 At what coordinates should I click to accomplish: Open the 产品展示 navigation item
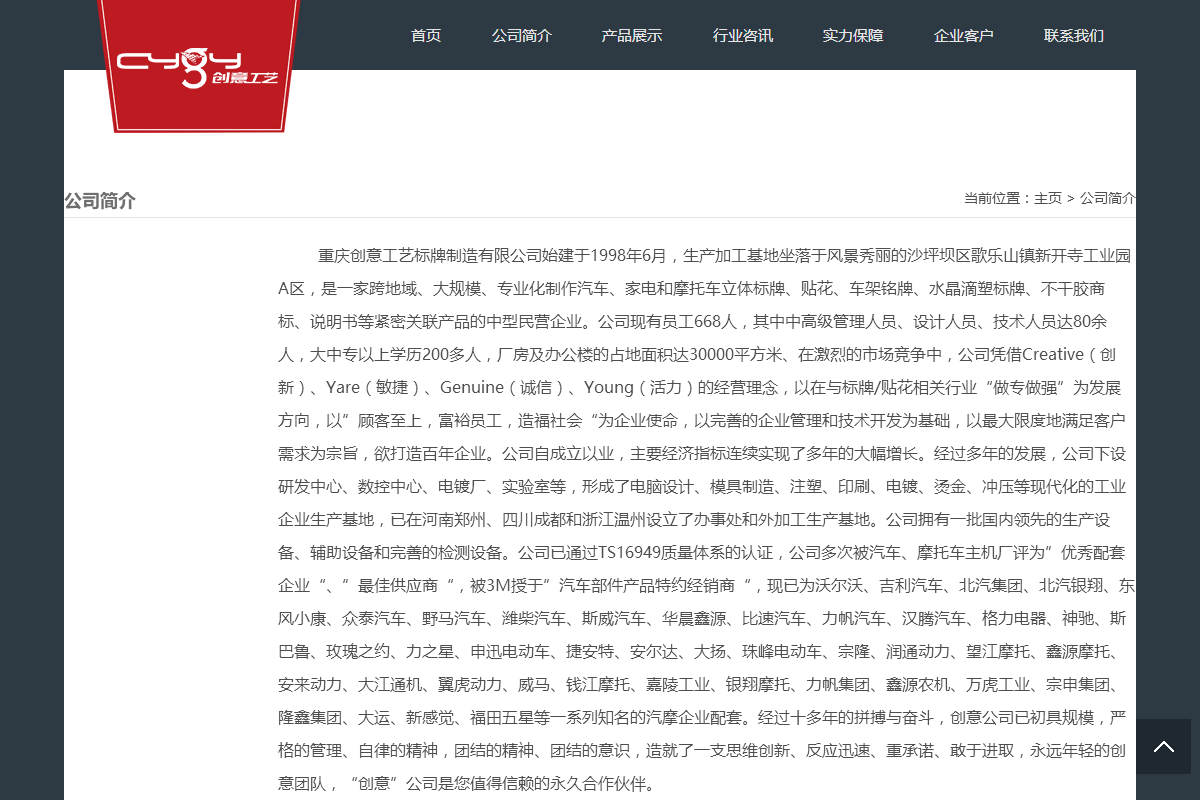click(x=632, y=36)
